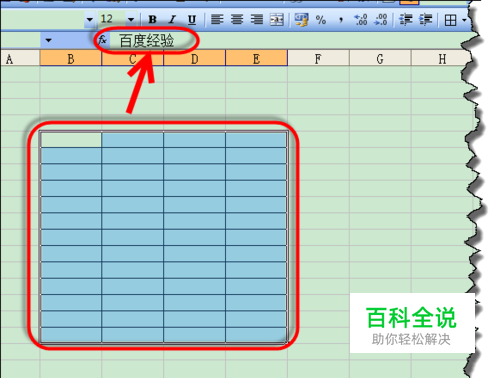This screenshot has height=378, width=500.
Task: Select column F header
Action: pyautogui.click(x=318, y=58)
